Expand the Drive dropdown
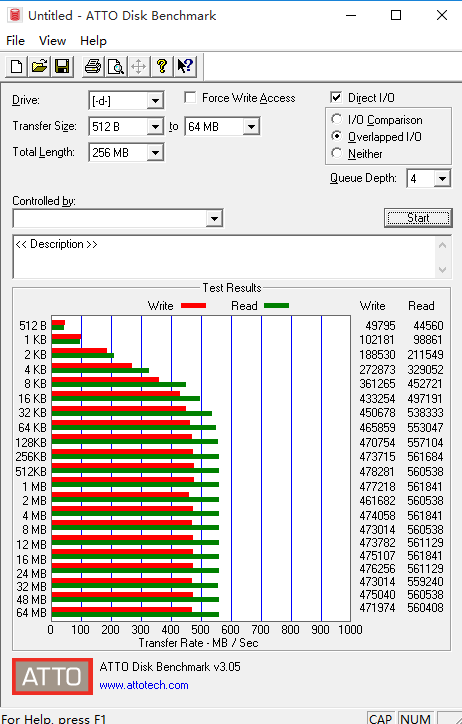Image resolution: width=462 pixels, height=724 pixels. tap(156, 101)
